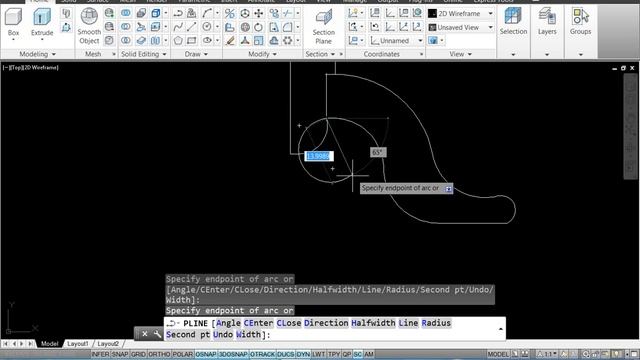Expand the Section panel
Image resolution: width=640 pixels, height=360 pixels.
click(320, 54)
